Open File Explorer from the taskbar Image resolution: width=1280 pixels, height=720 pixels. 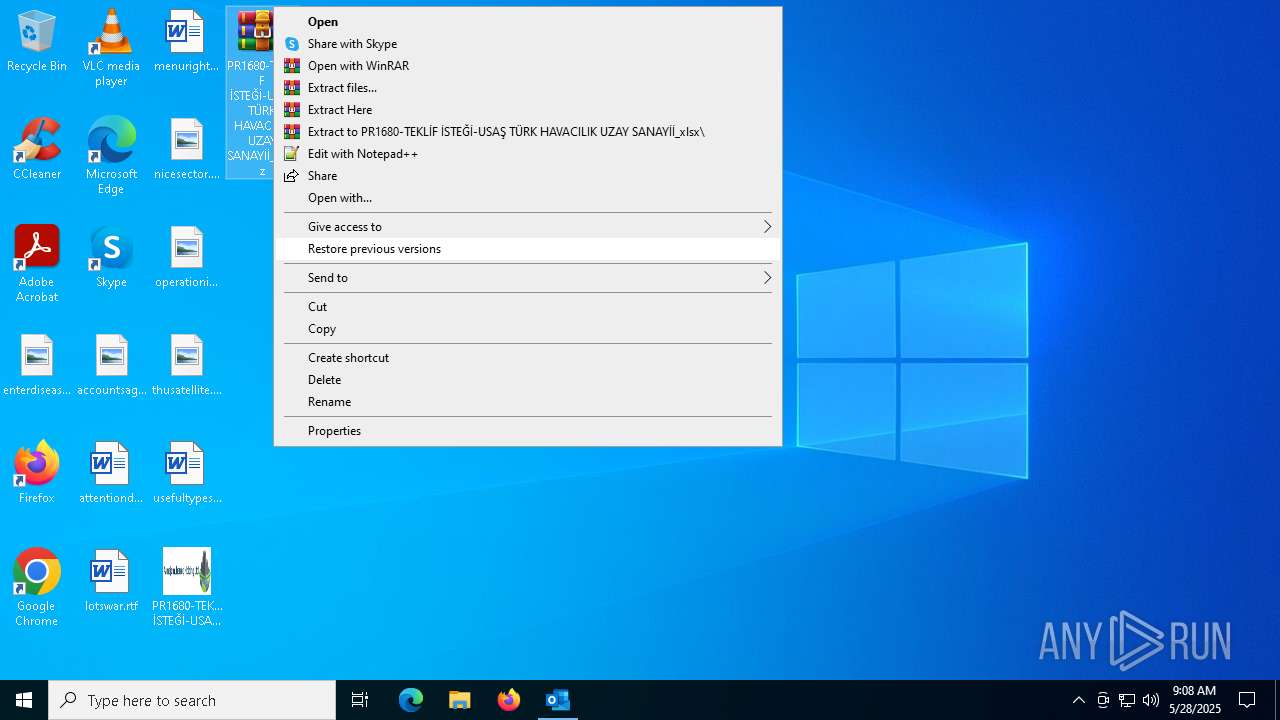(x=460, y=700)
